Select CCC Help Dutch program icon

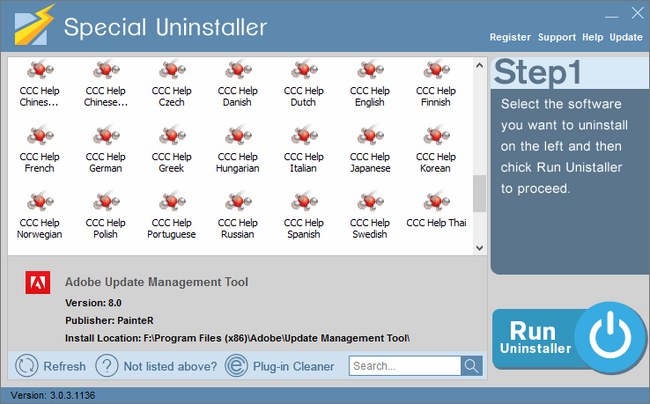coord(304,70)
